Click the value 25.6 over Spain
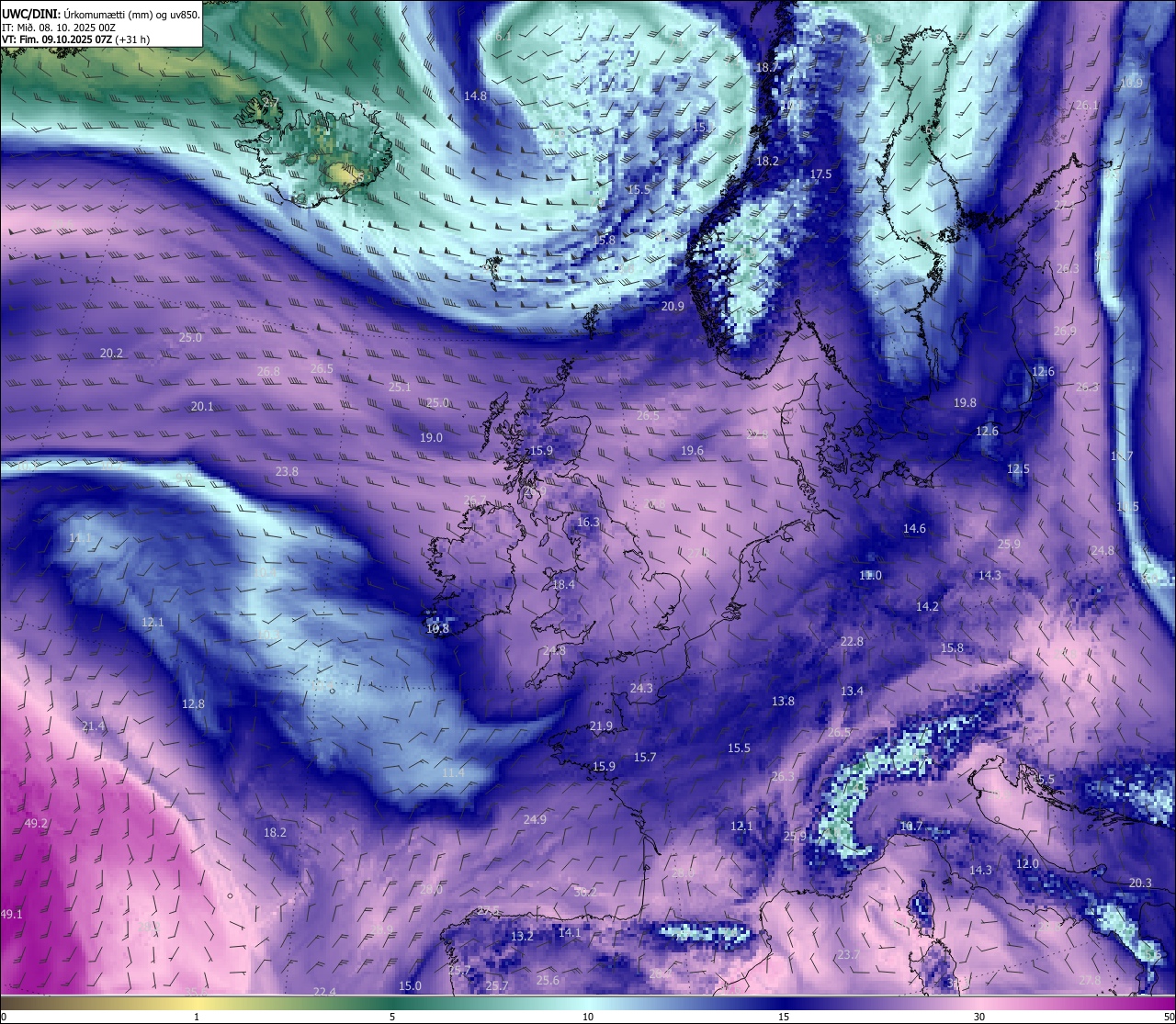 click(548, 980)
